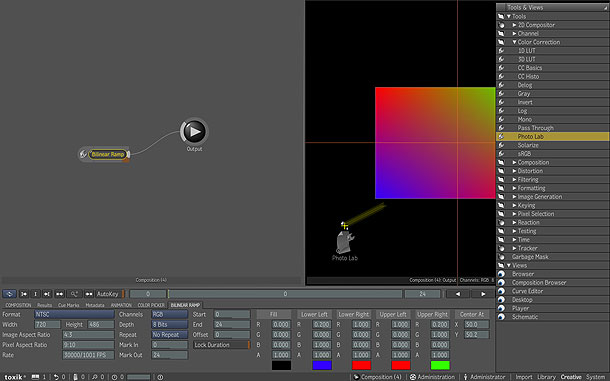Click the loop playback icon in transport bar

click(x=9, y=294)
